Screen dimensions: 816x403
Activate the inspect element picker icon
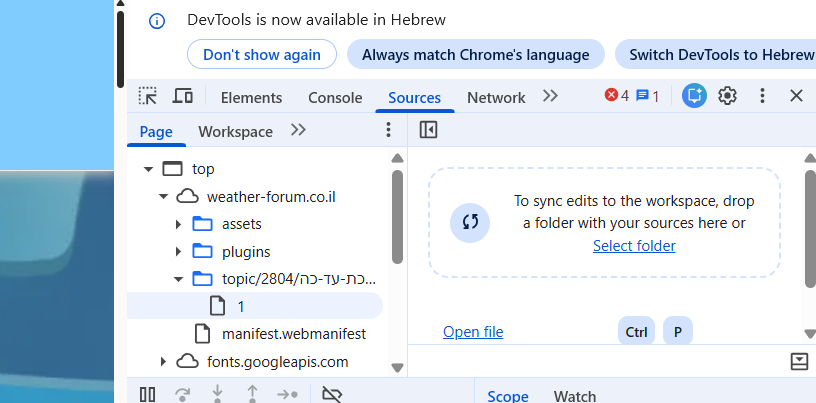(148, 96)
